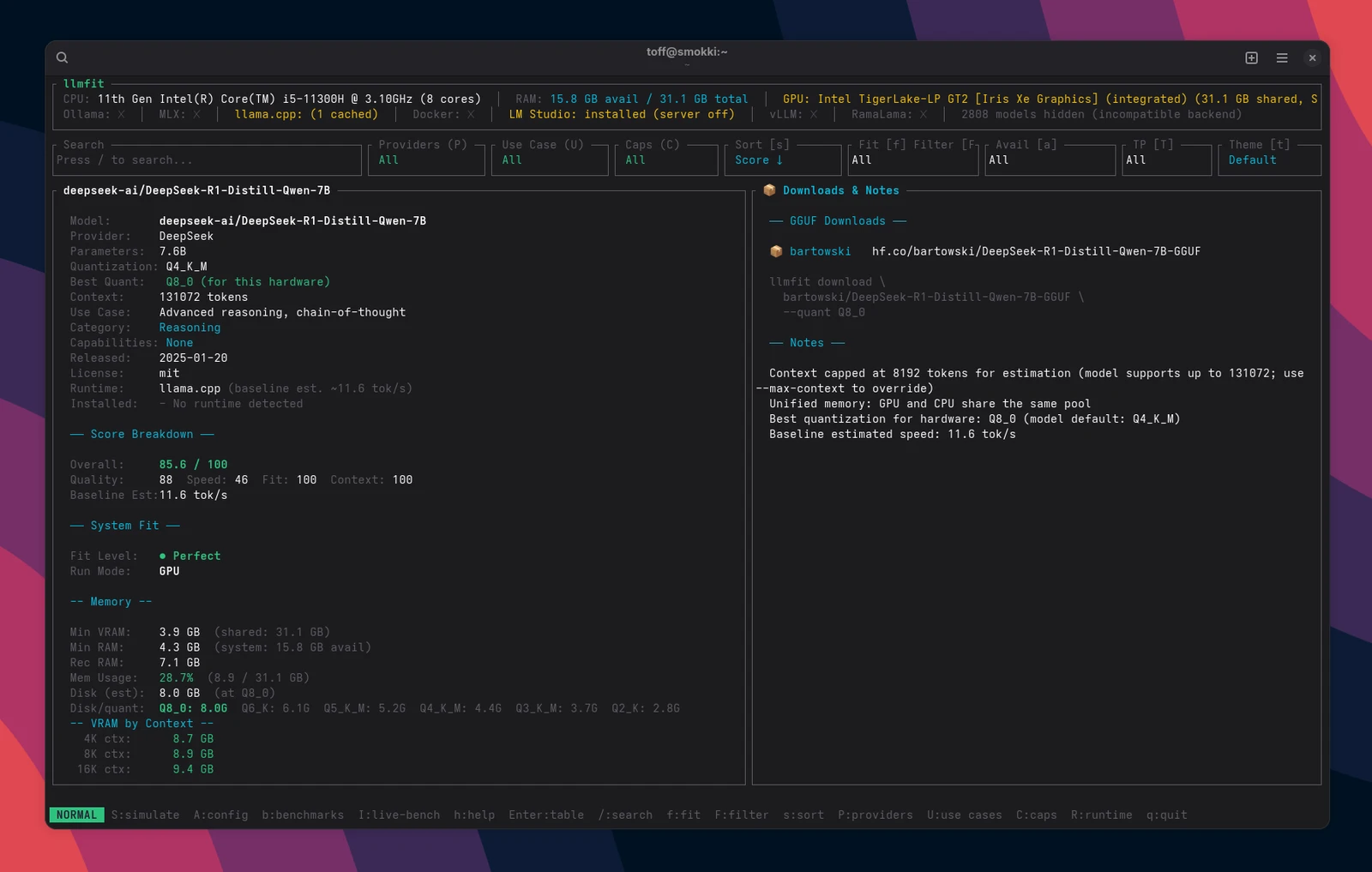Click the f:fit shortcut hint
This screenshot has height=872, width=1372.
pyautogui.click(x=683, y=815)
